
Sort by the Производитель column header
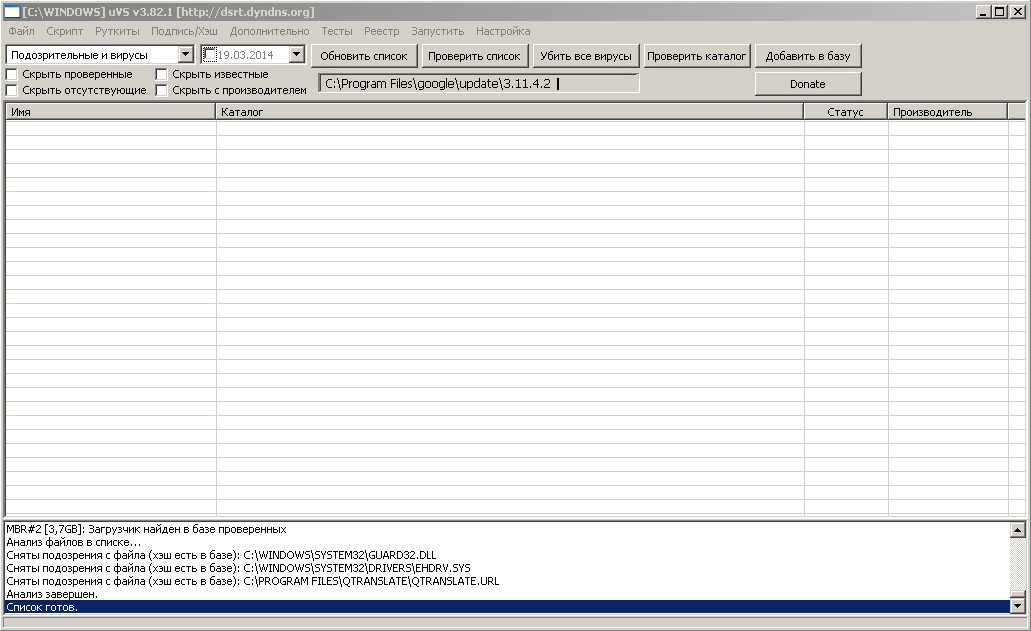[947, 112]
